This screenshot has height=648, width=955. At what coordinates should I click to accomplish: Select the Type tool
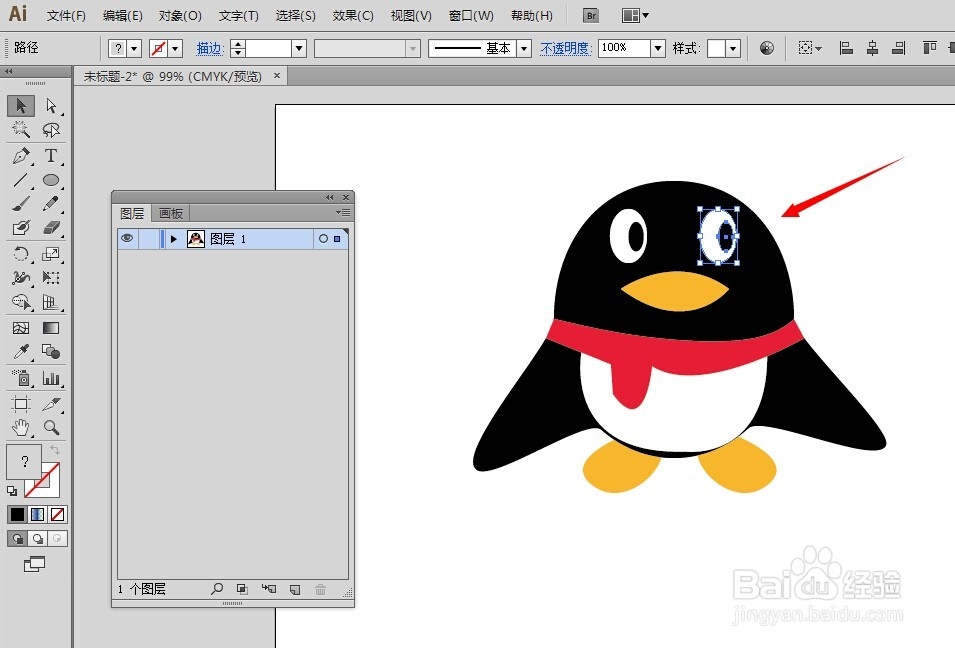pos(51,156)
